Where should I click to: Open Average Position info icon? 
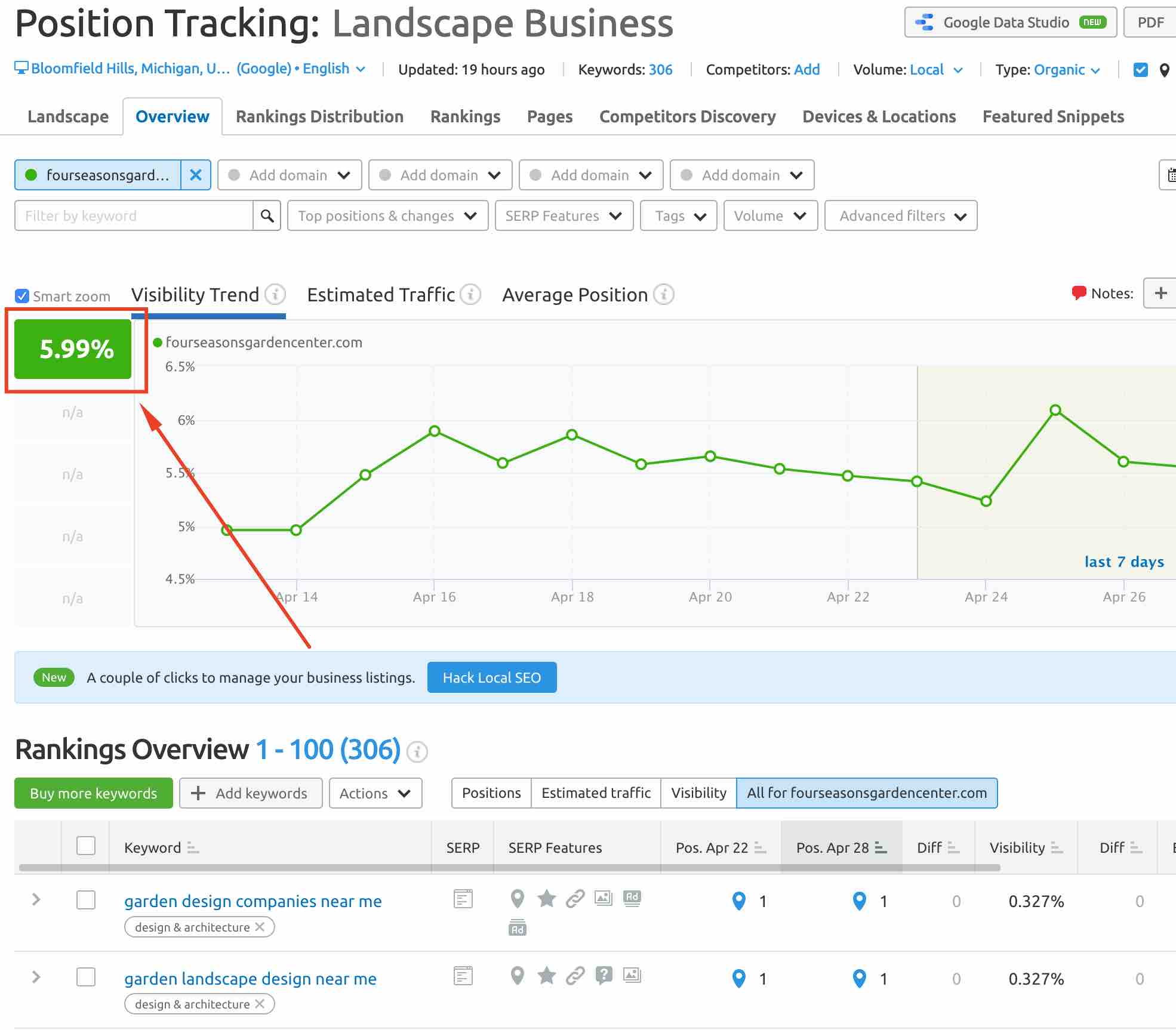(664, 294)
